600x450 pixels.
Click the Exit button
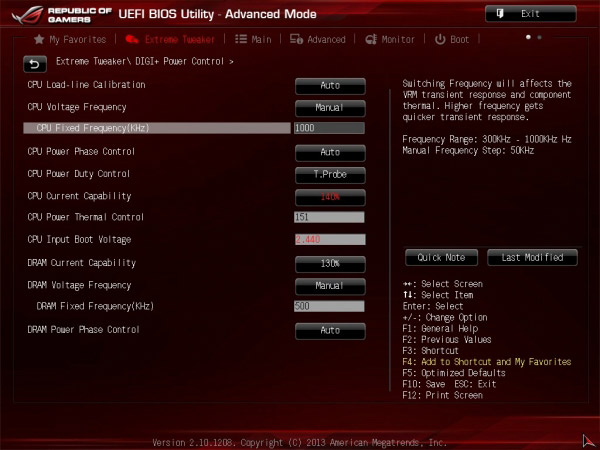coord(530,14)
